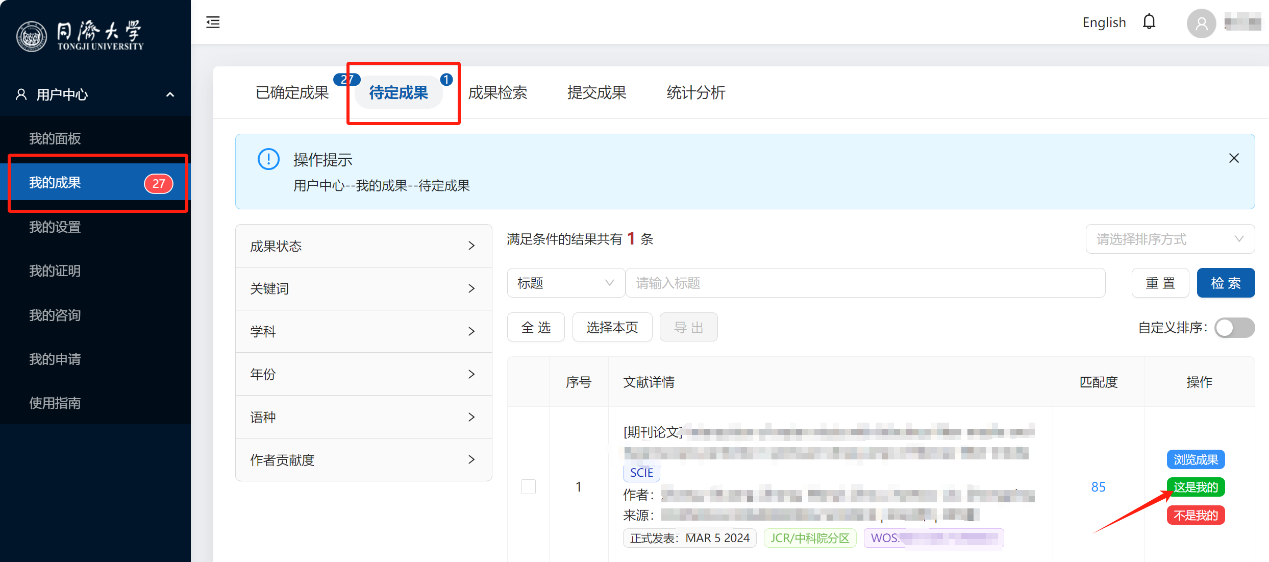The image size is (1269, 562).
Task: Open the user avatar menu
Action: pyautogui.click(x=1201, y=23)
